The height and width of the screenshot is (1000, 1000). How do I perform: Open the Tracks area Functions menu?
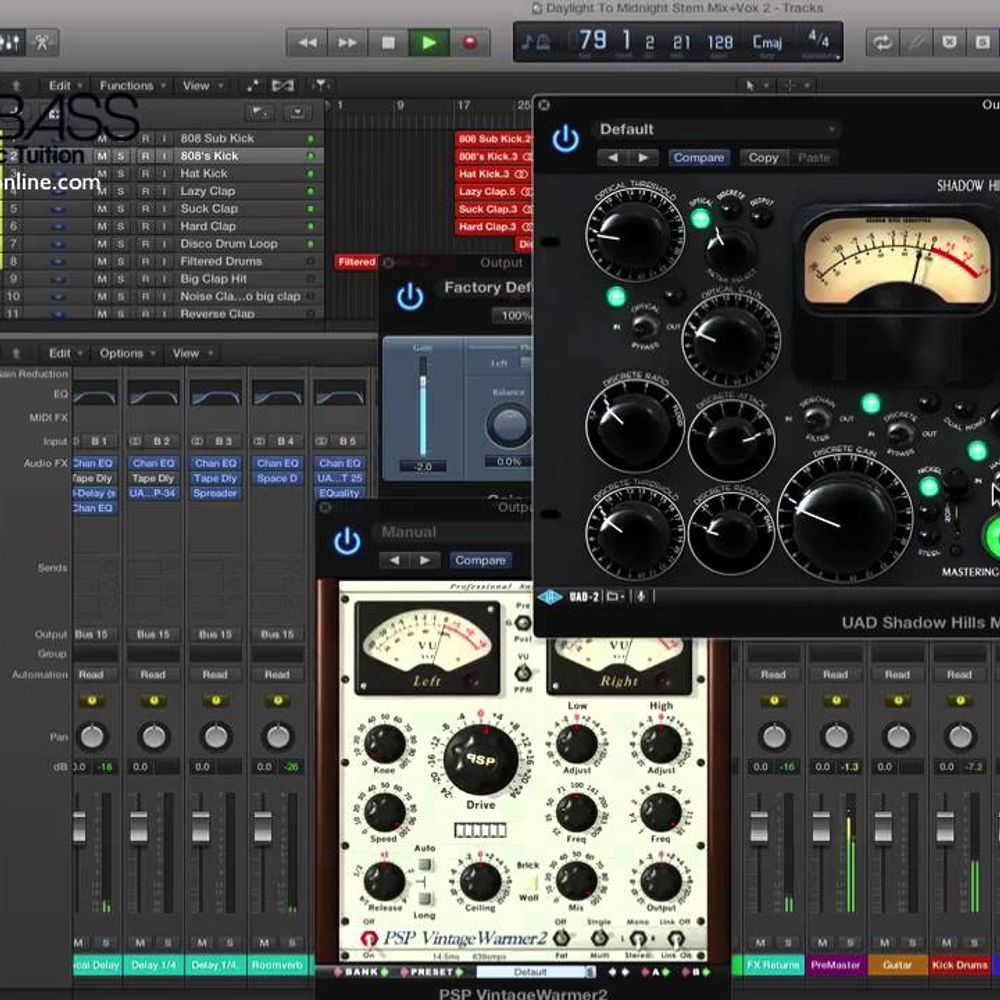pyautogui.click(x=132, y=85)
